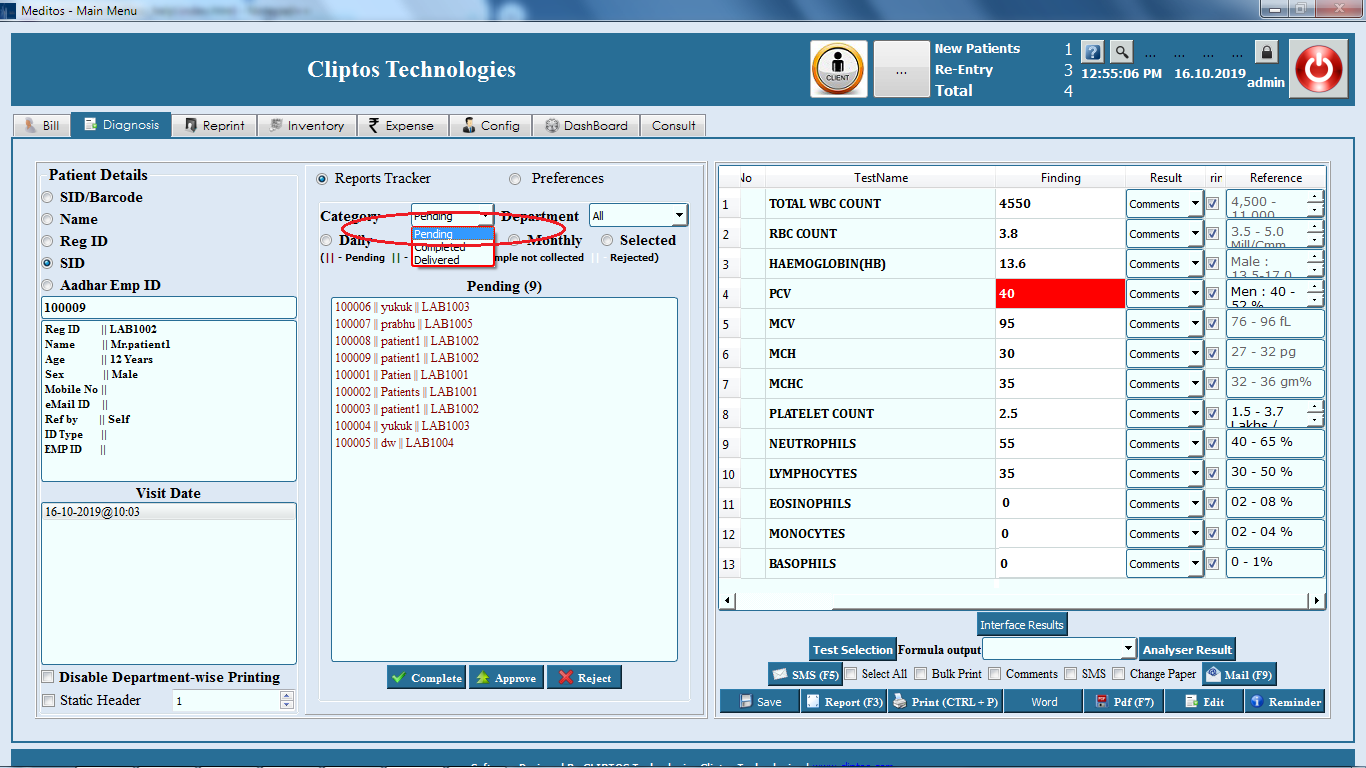Viewport: 1366px width, 768px height.
Task: Toggle the Bulk Print checkbox
Action: coord(921,674)
